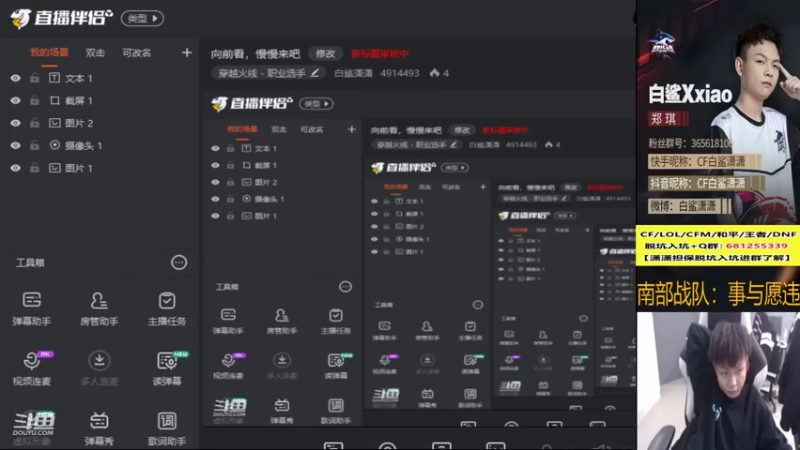Open the 读弹幕 tool
The width and height of the screenshot is (800, 450).
[167, 368]
